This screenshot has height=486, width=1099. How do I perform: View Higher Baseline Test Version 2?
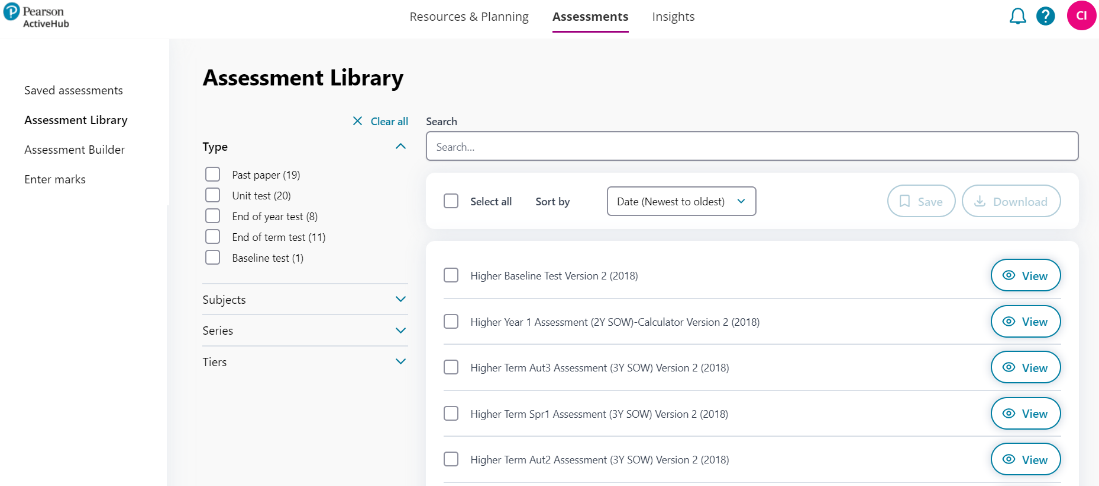[x=1025, y=276]
